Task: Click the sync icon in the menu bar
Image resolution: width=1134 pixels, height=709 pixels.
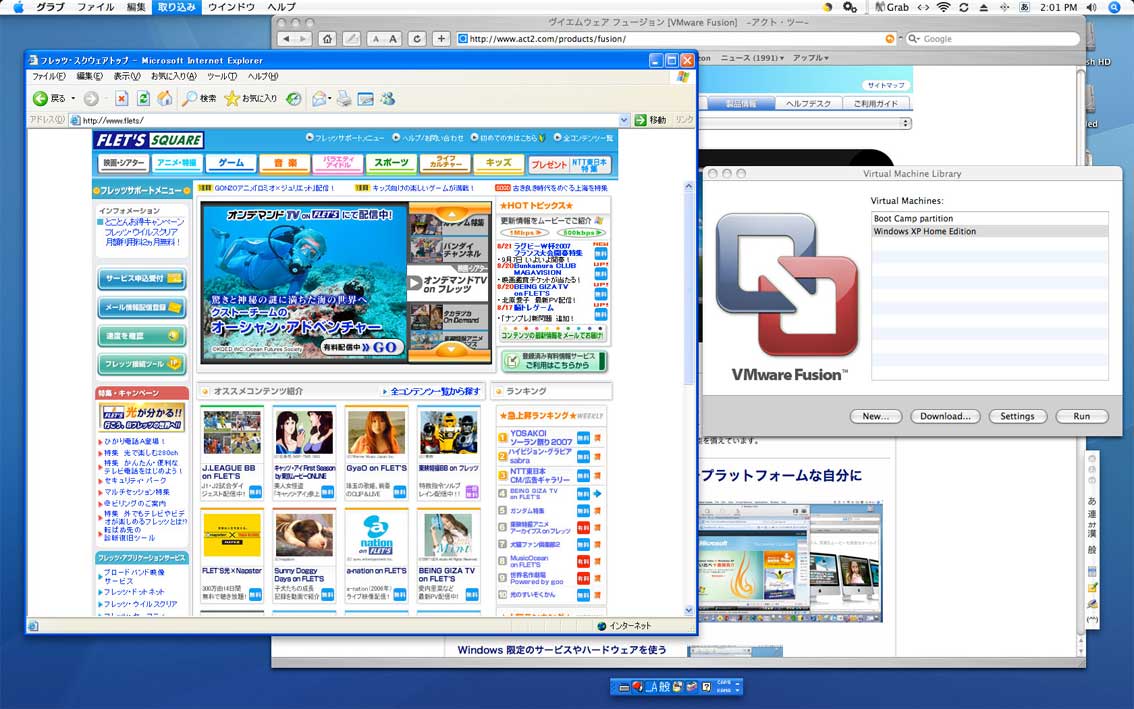Action: 964,7
